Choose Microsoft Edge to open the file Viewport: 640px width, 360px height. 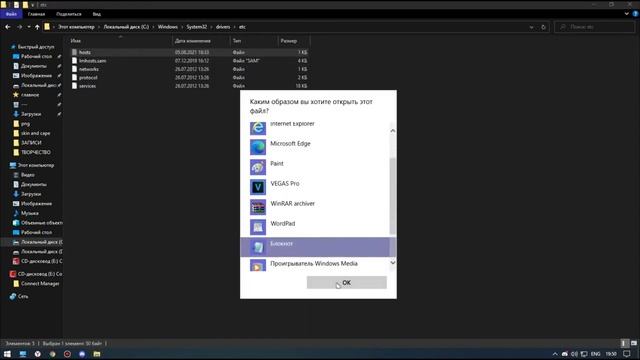tap(315, 147)
